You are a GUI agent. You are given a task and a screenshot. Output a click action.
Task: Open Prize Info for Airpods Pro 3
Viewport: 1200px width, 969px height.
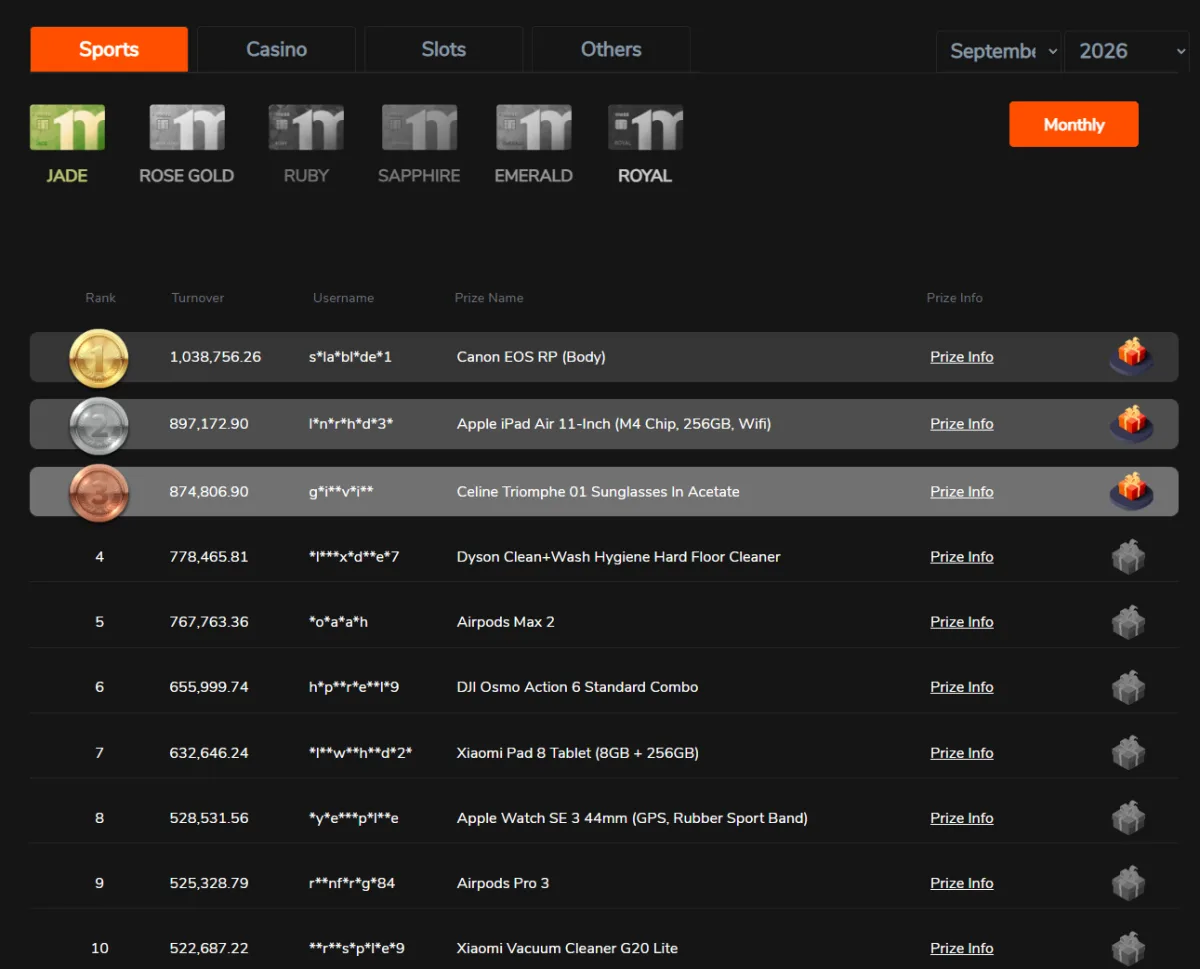(962, 883)
